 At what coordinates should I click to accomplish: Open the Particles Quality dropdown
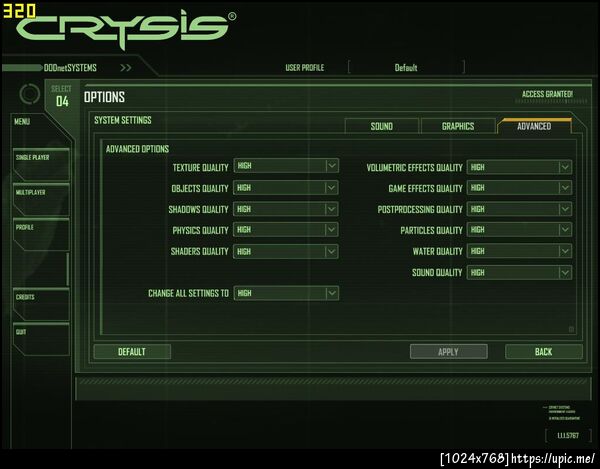click(x=519, y=230)
